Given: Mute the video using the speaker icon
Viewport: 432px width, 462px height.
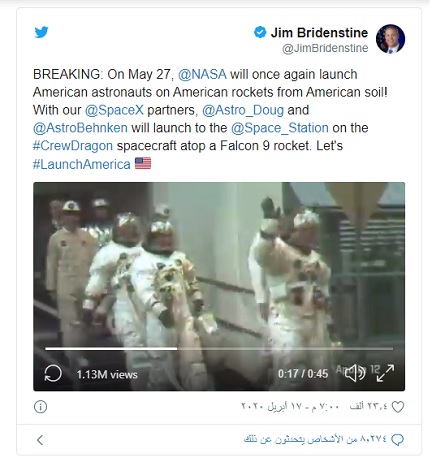Looking at the screenshot, I should [355, 373].
